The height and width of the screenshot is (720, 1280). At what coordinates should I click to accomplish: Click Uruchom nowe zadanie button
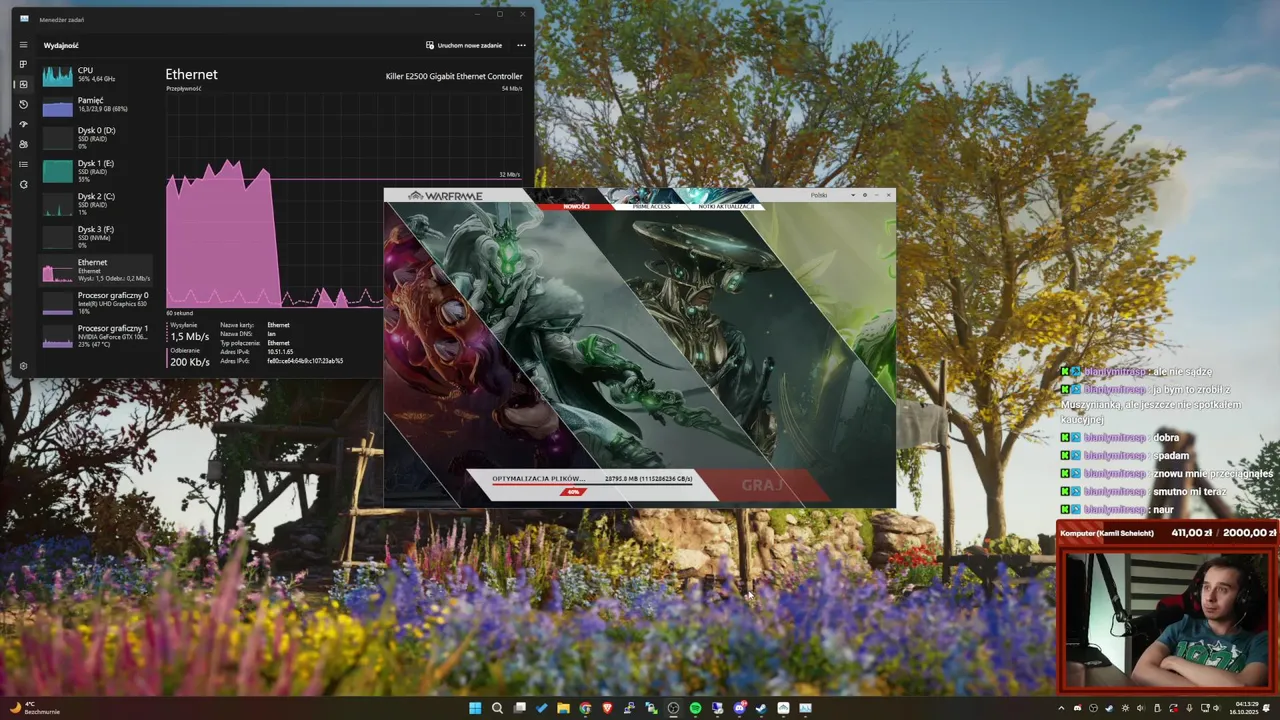[464, 45]
